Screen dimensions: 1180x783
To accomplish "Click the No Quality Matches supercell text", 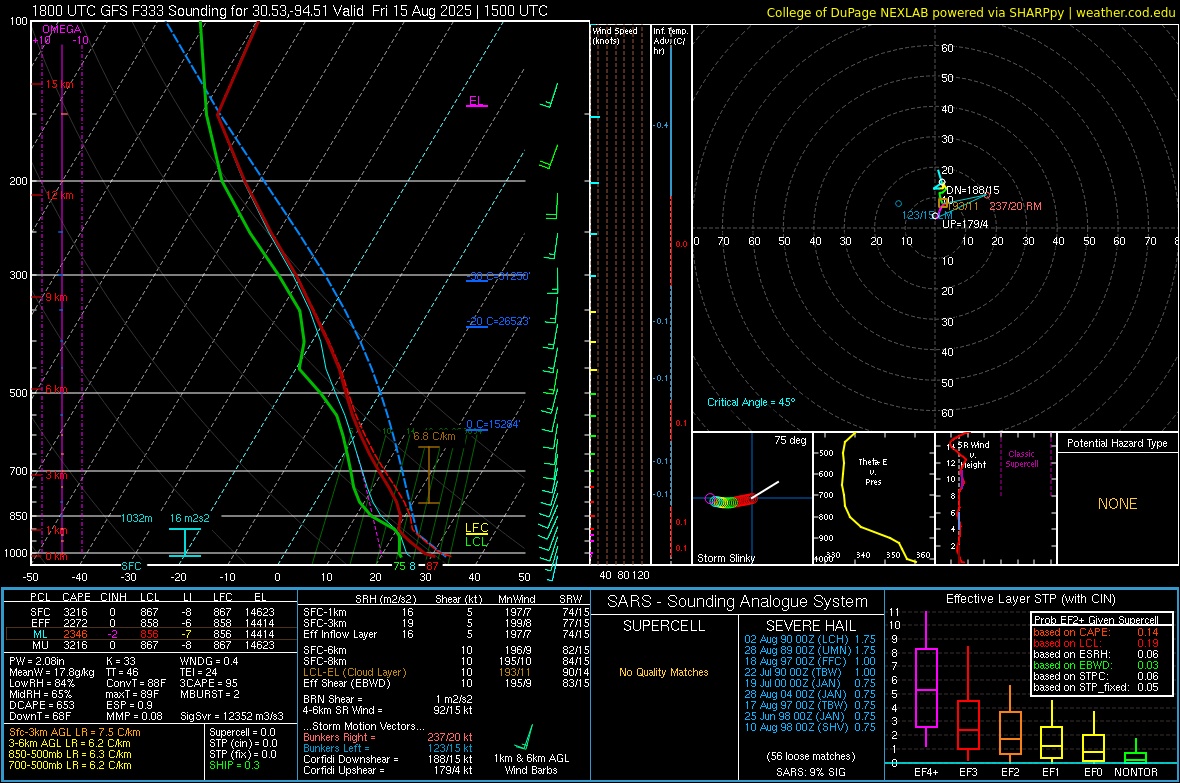I will pyautogui.click(x=664, y=672).
